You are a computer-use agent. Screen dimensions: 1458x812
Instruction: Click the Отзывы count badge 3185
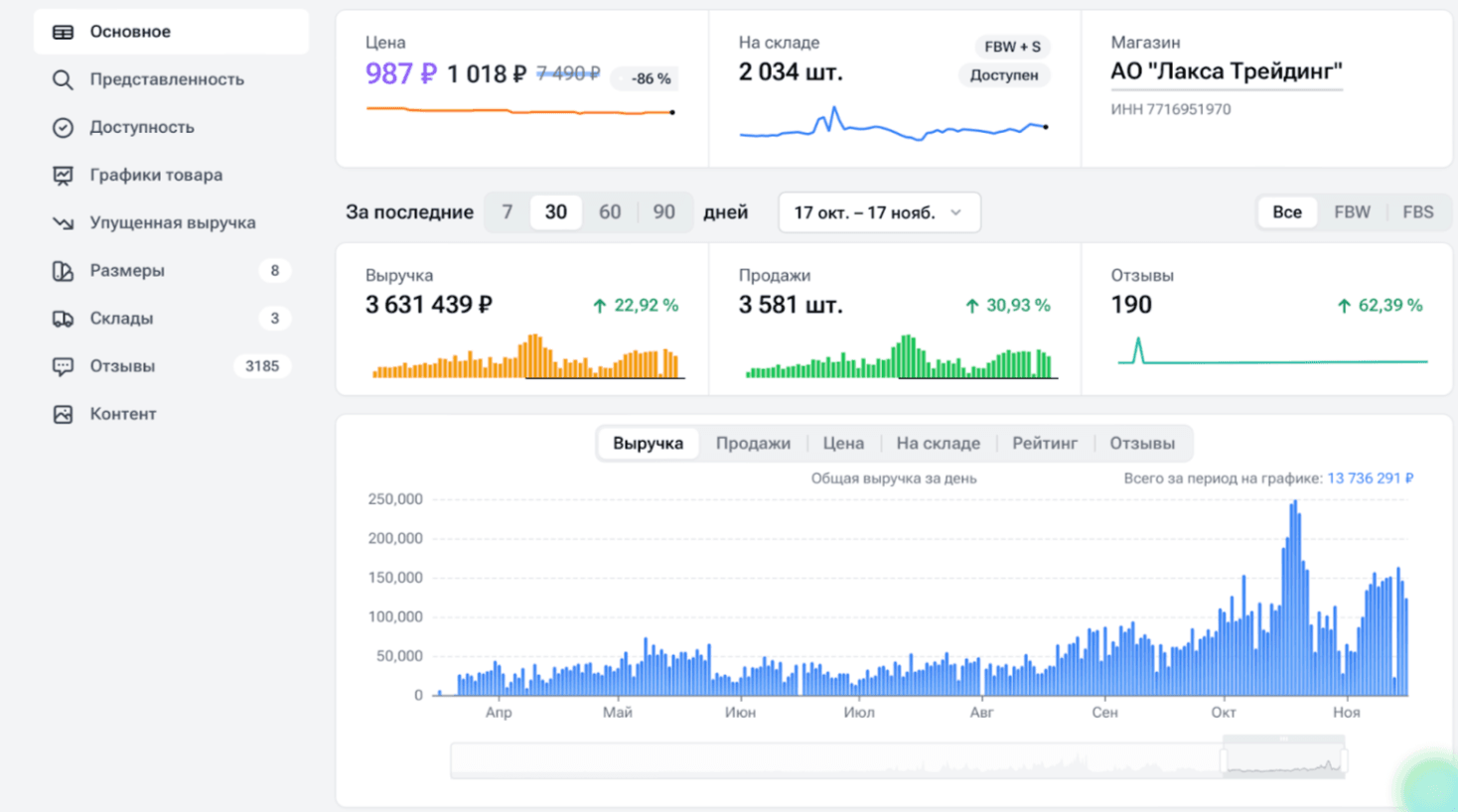[262, 366]
